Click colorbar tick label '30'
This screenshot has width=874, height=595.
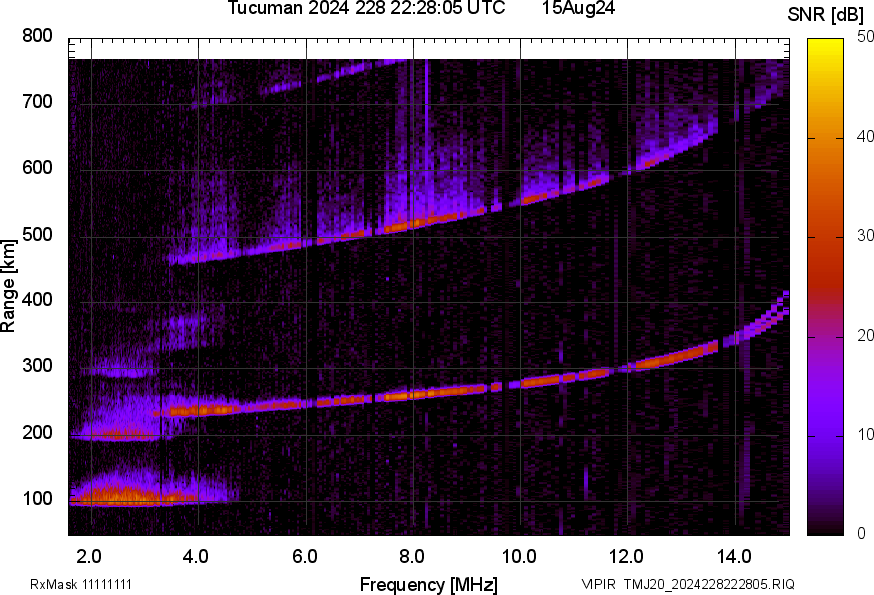865,236
